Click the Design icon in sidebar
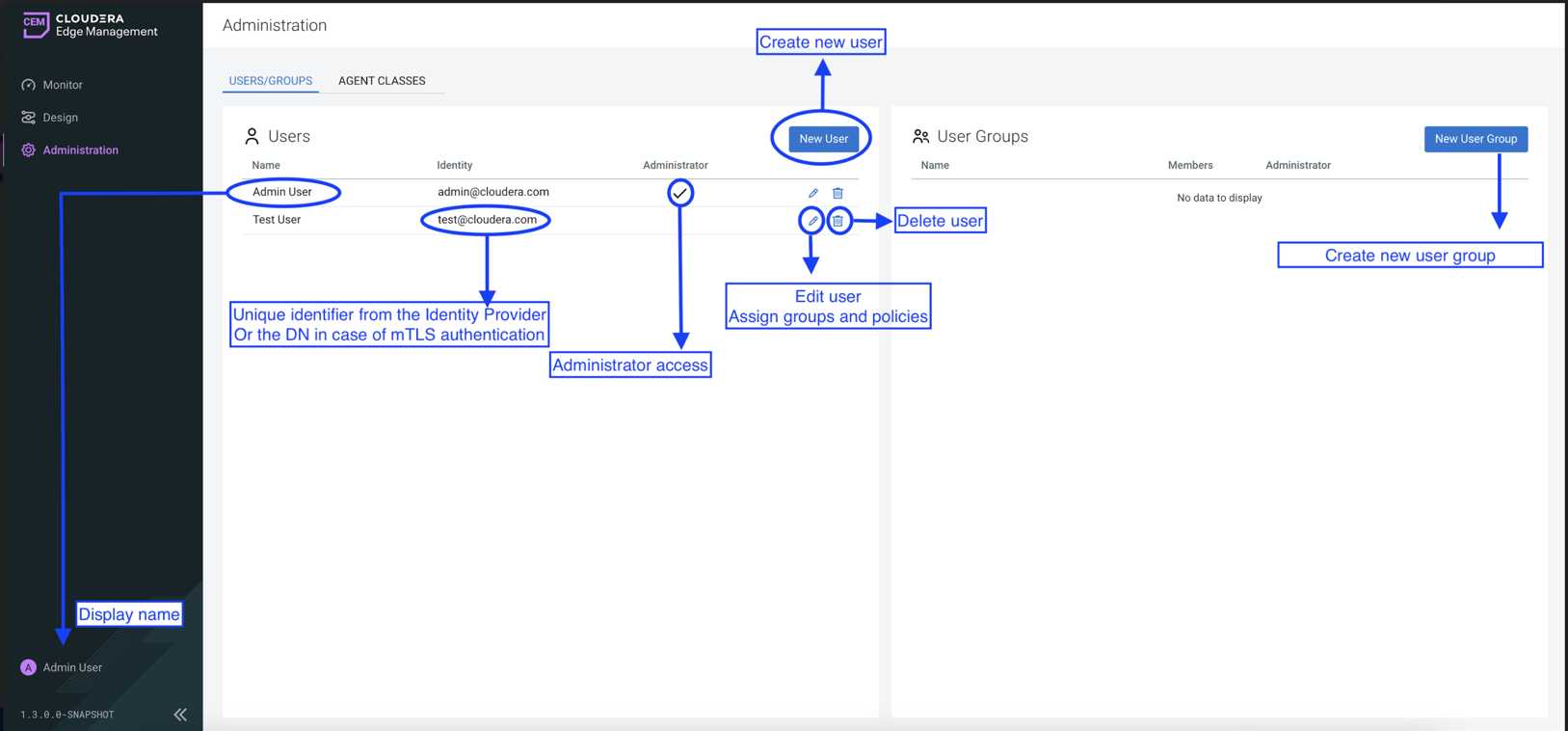The width and height of the screenshot is (1568, 731). [28, 118]
